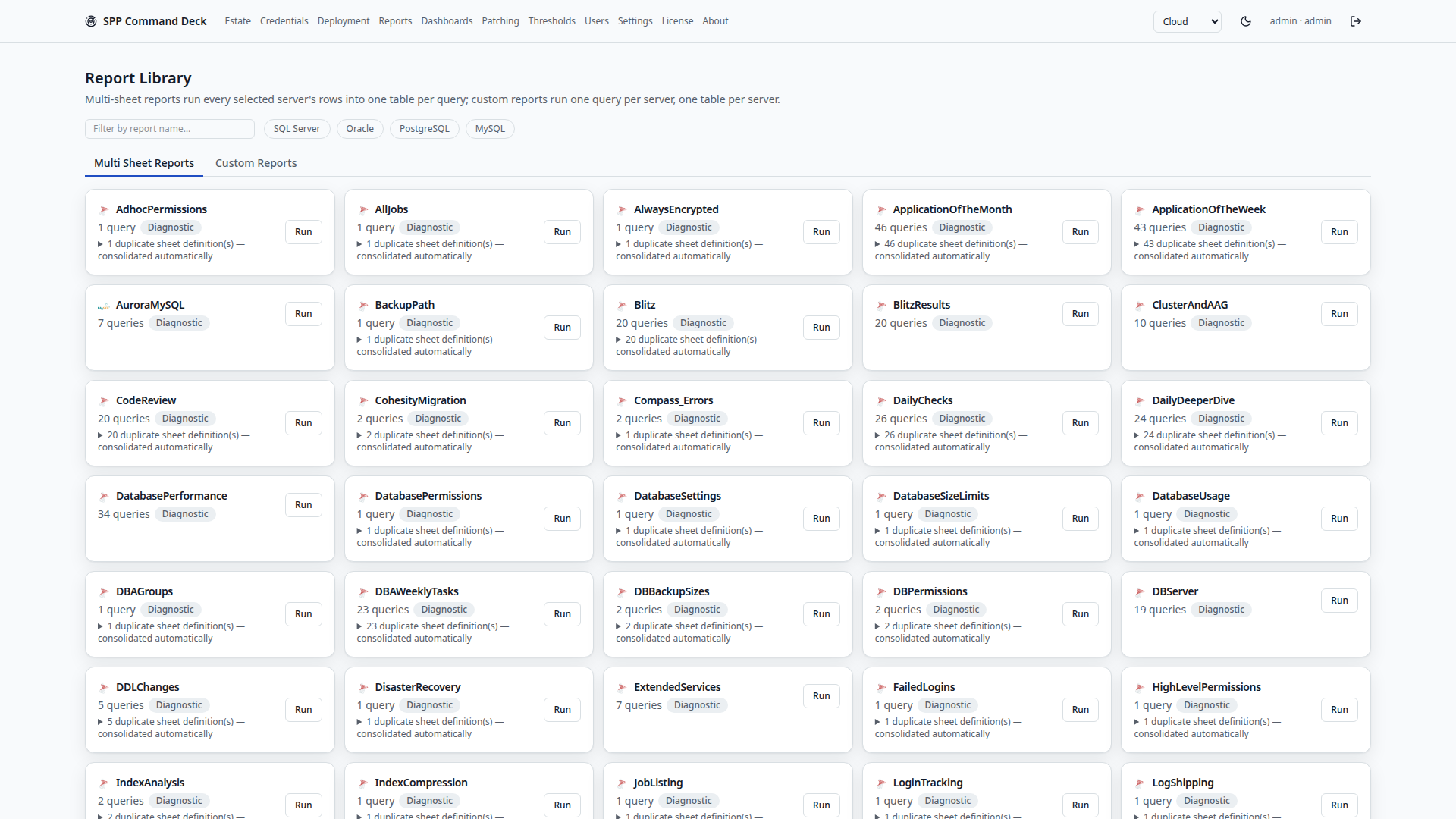
Task: Run the DatabasePerformance report
Action: (303, 505)
